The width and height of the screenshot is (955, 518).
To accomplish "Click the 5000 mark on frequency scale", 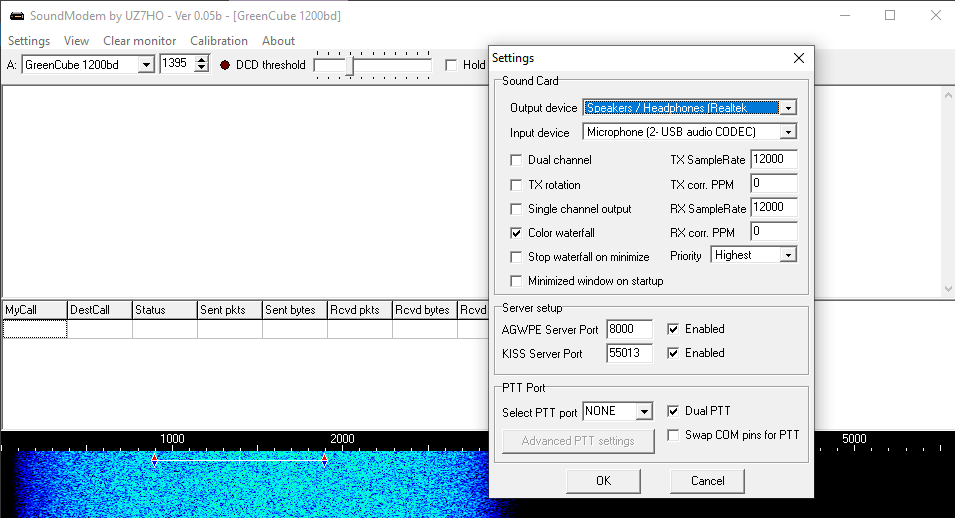I will 854,439.
